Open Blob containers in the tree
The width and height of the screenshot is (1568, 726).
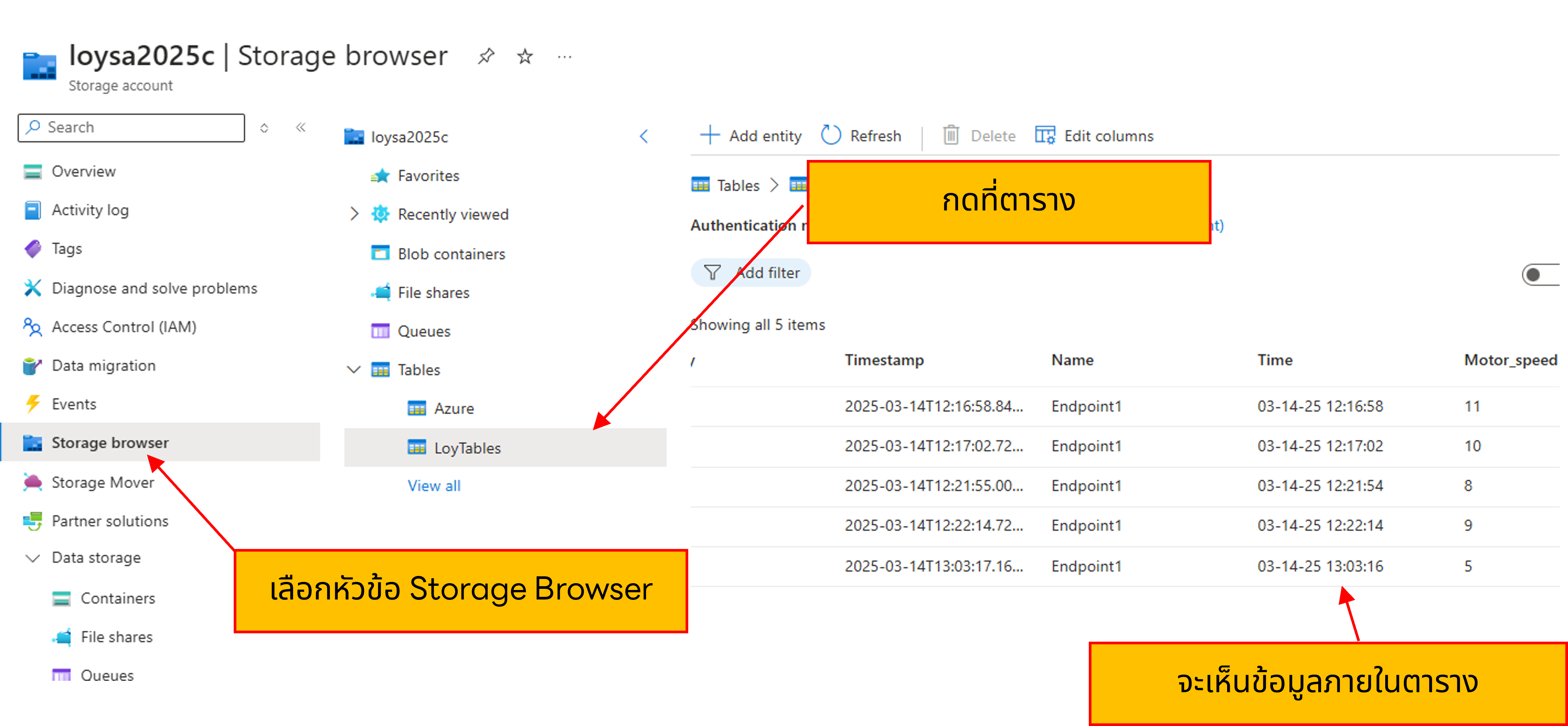(x=451, y=254)
